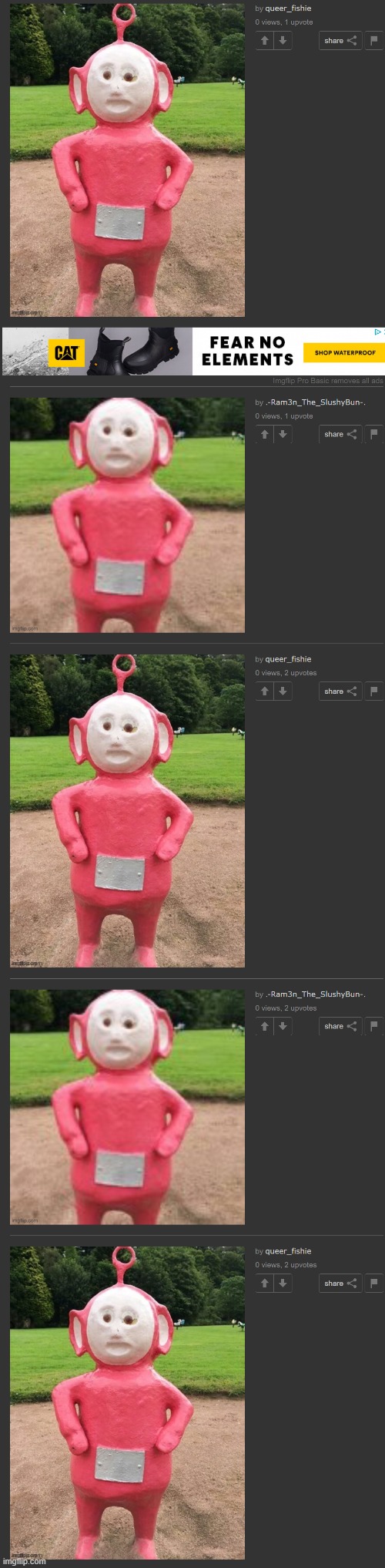The height and width of the screenshot is (1568, 385).
Task: Open Imgflip Pro Basic removes ads link
Action: 328,381
